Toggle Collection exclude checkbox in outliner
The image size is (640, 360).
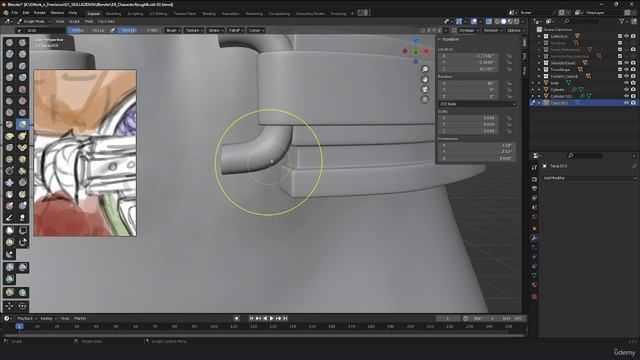(x=620, y=36)
